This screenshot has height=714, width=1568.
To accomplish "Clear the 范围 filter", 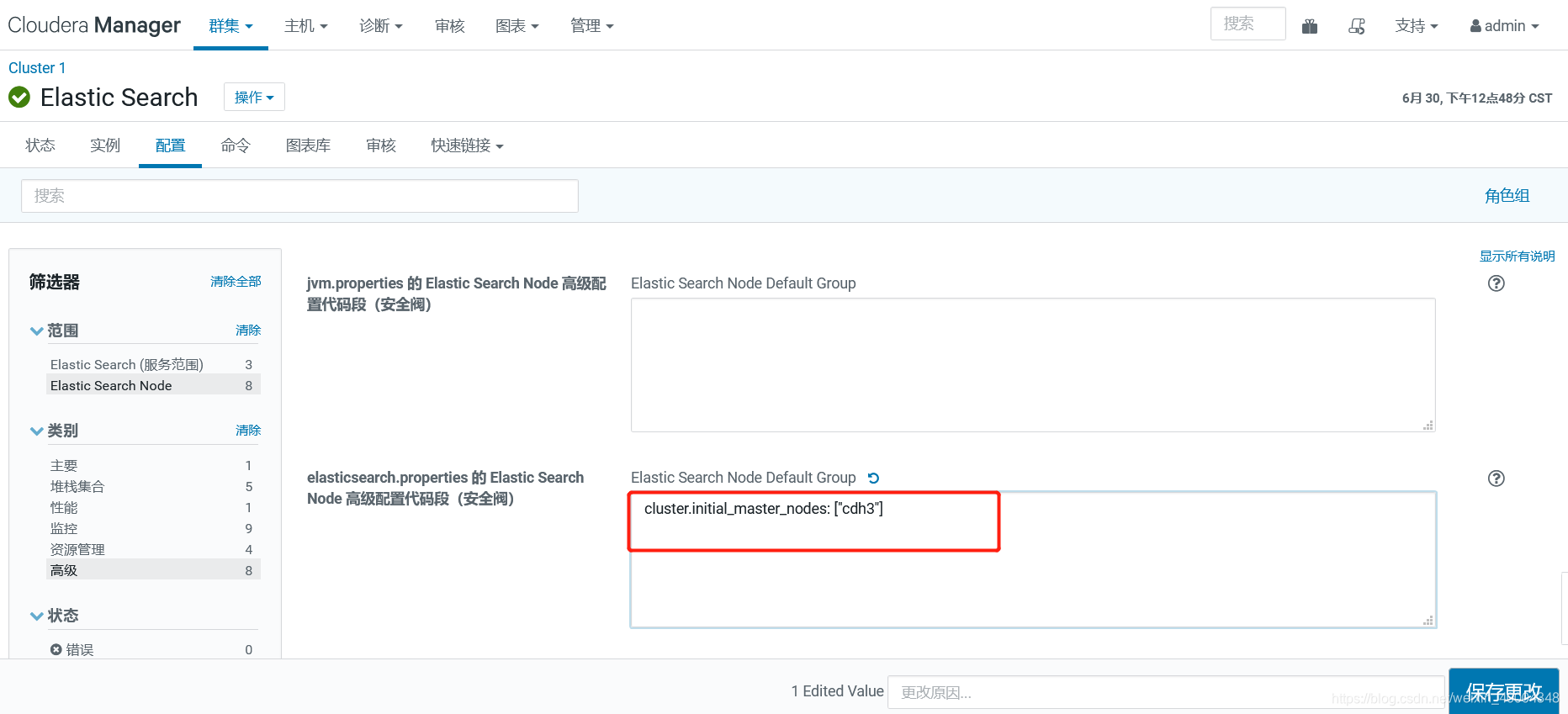I will coord(248,331).
